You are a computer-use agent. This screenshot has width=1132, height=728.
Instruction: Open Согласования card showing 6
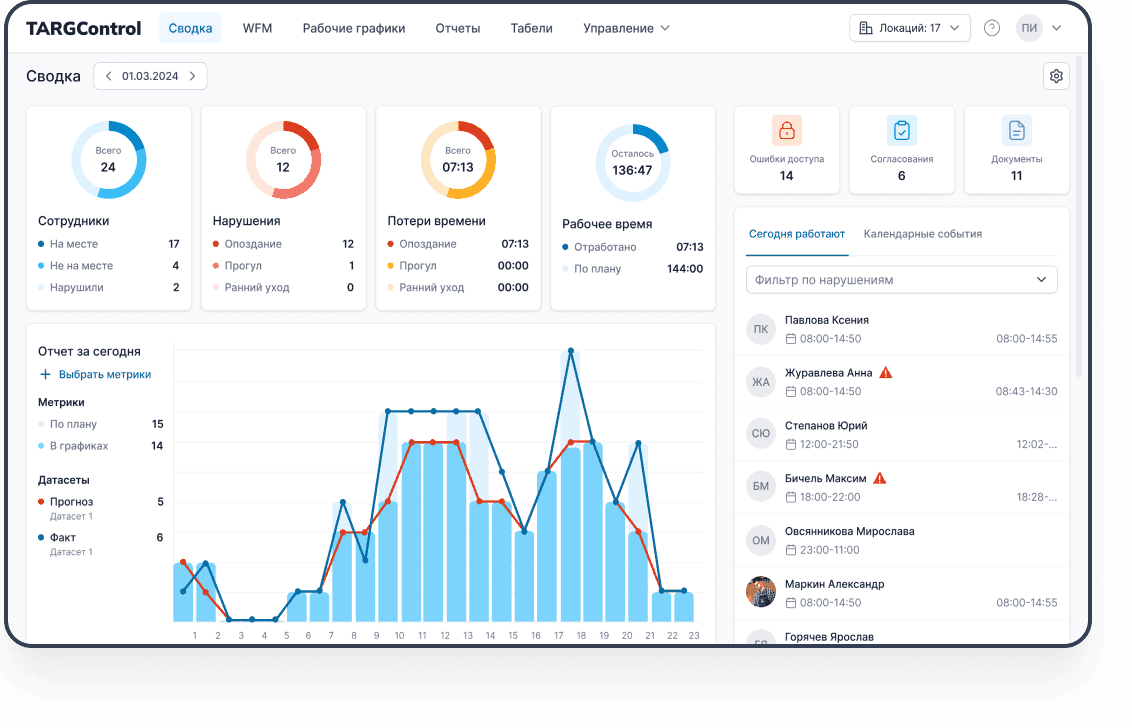tap(902, 150)
